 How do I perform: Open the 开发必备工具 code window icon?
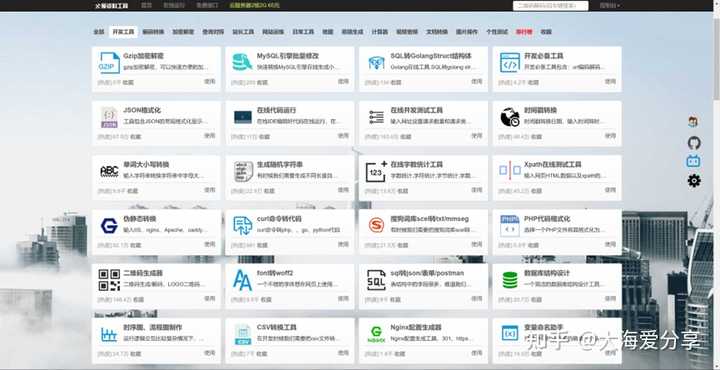click(x=510, y=62)
